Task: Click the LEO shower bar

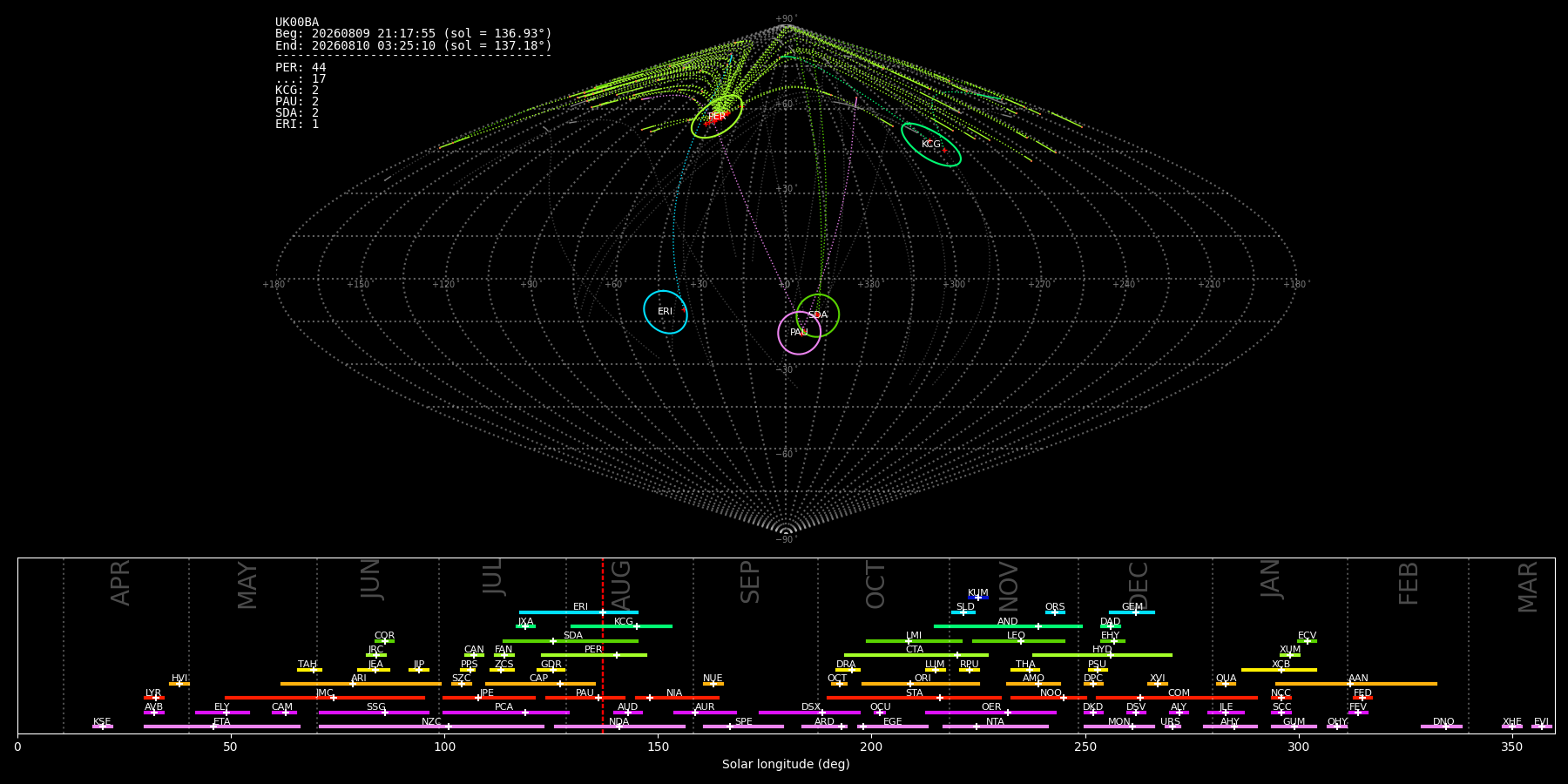Action: pyautogui.click(x=1018, y=641)
